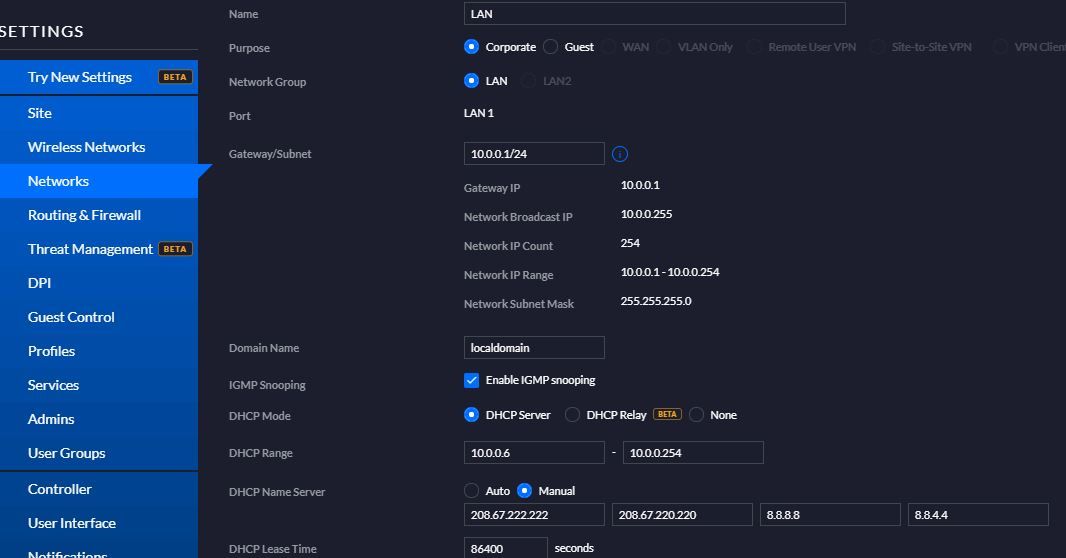Select the Corporate purpose radio button
The width and height of the screenshot is (1066, 558).
pyautogui.click(x=472, y=47)
